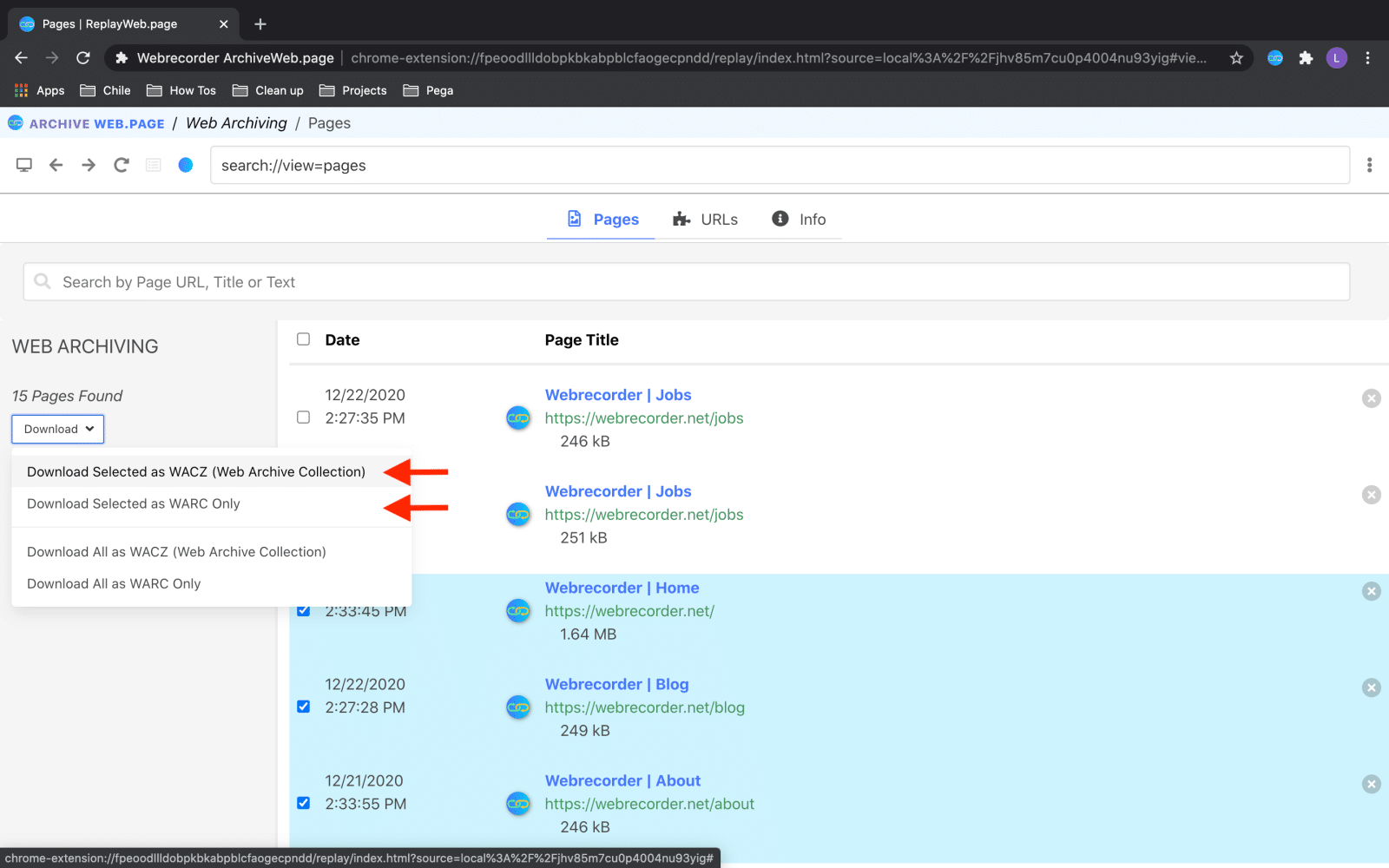This screenshot has width=1389, height=868.
Task: Switch to the Info tab
Action: [799, 220]
